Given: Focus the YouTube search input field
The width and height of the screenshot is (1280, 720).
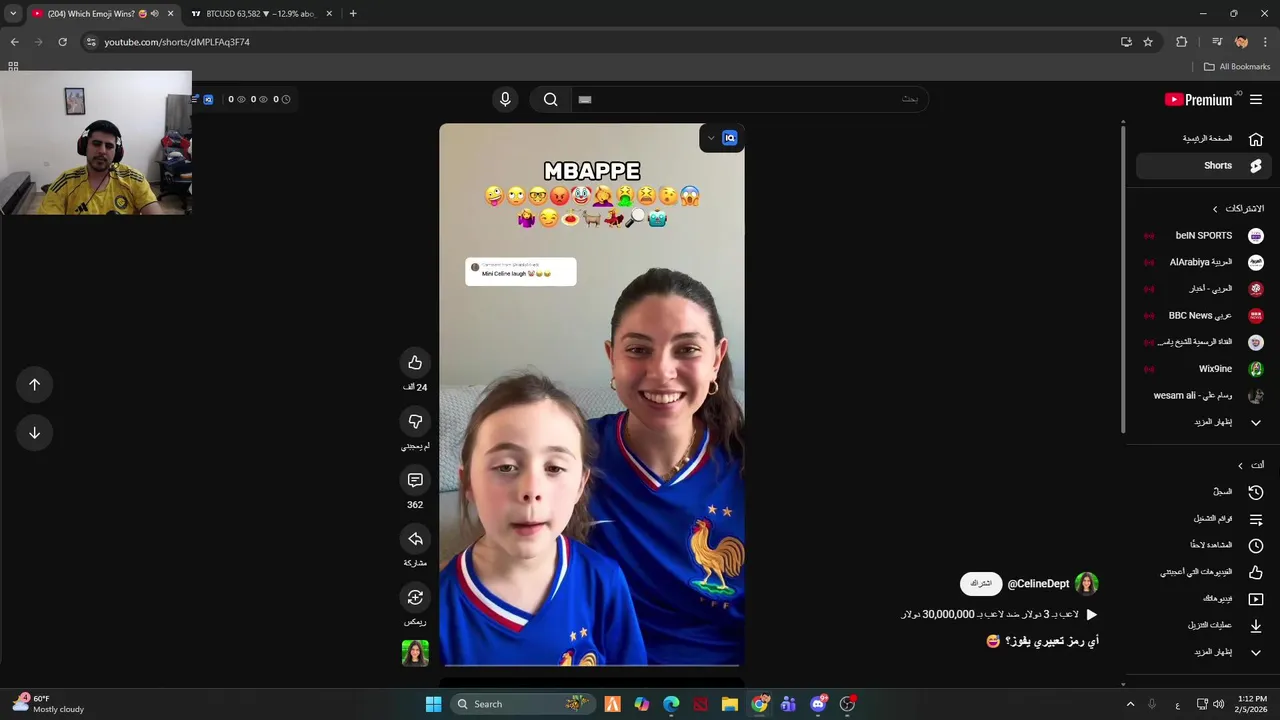Looking at the screenshot, I should click(x=748, y=99).
